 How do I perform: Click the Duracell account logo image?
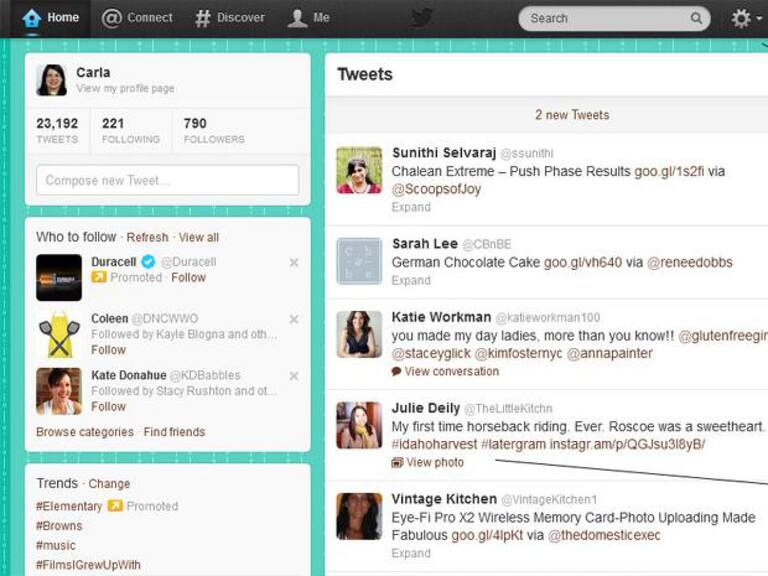[x=59, y=277]
